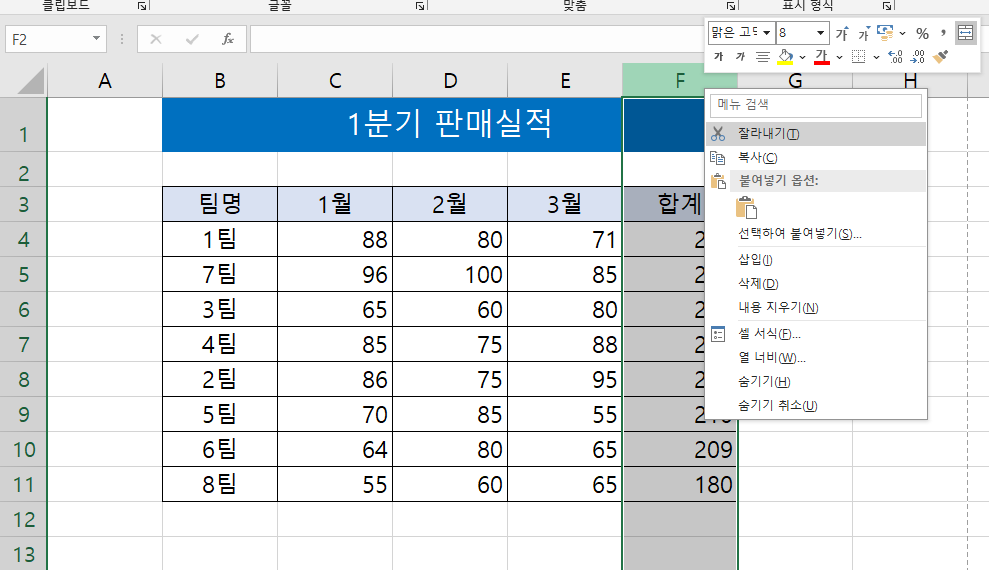Open accounting format dropdown arrow
Image resolution: width=989 pixels, height=570 pixels.
pos(903,33)
